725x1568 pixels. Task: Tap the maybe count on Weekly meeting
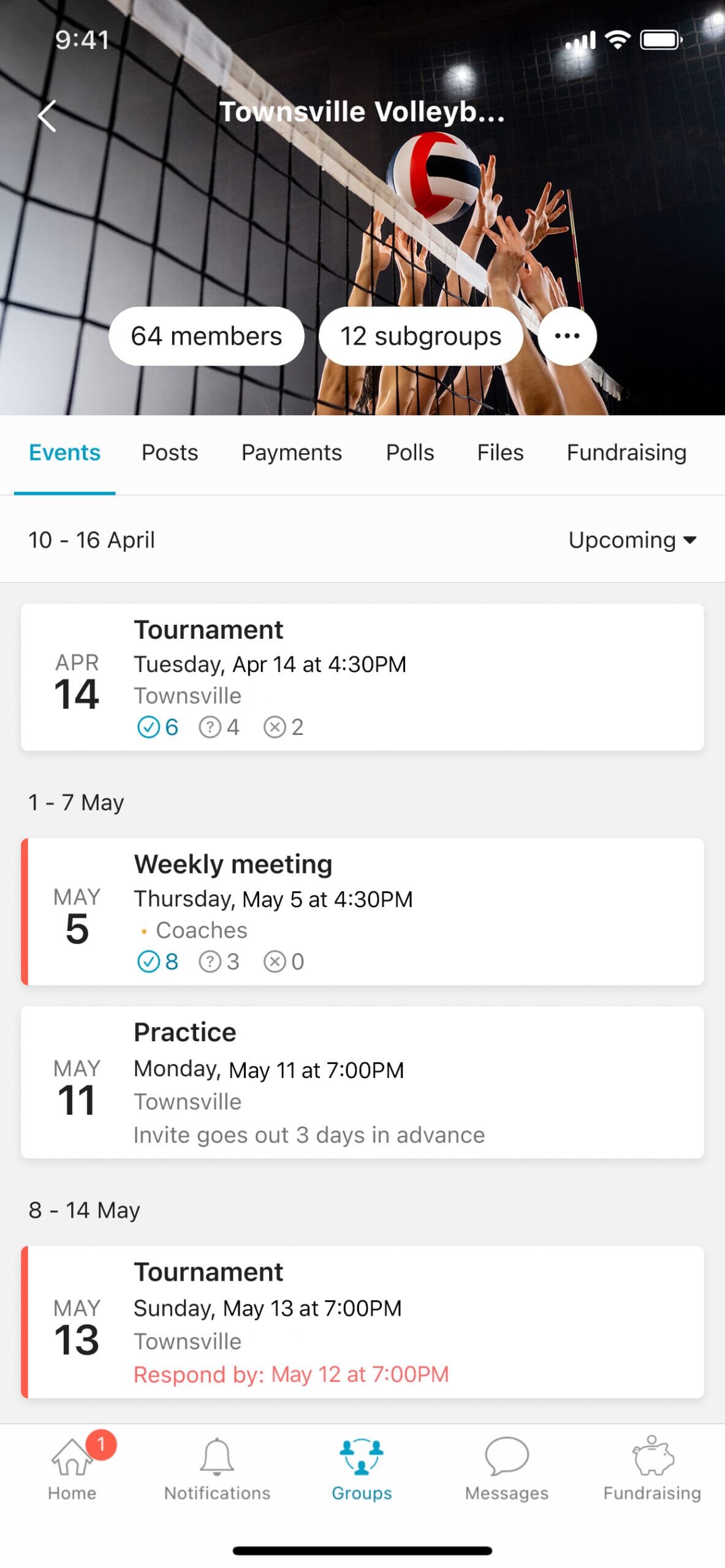219,962
